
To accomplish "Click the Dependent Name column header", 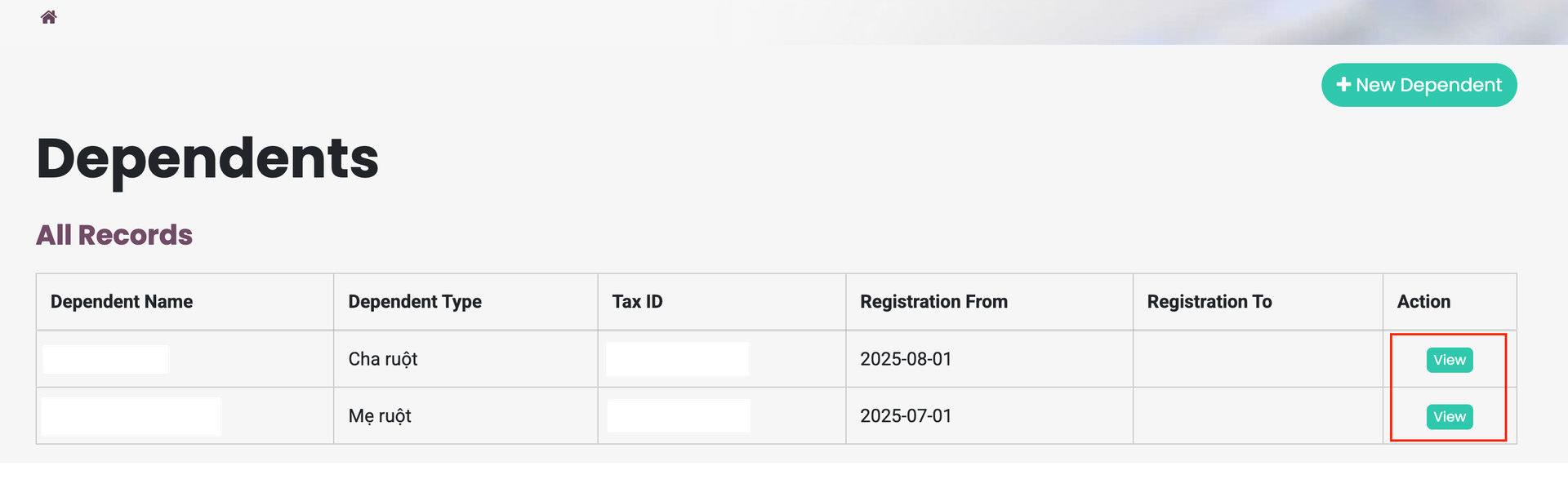I will click(122, 302).
